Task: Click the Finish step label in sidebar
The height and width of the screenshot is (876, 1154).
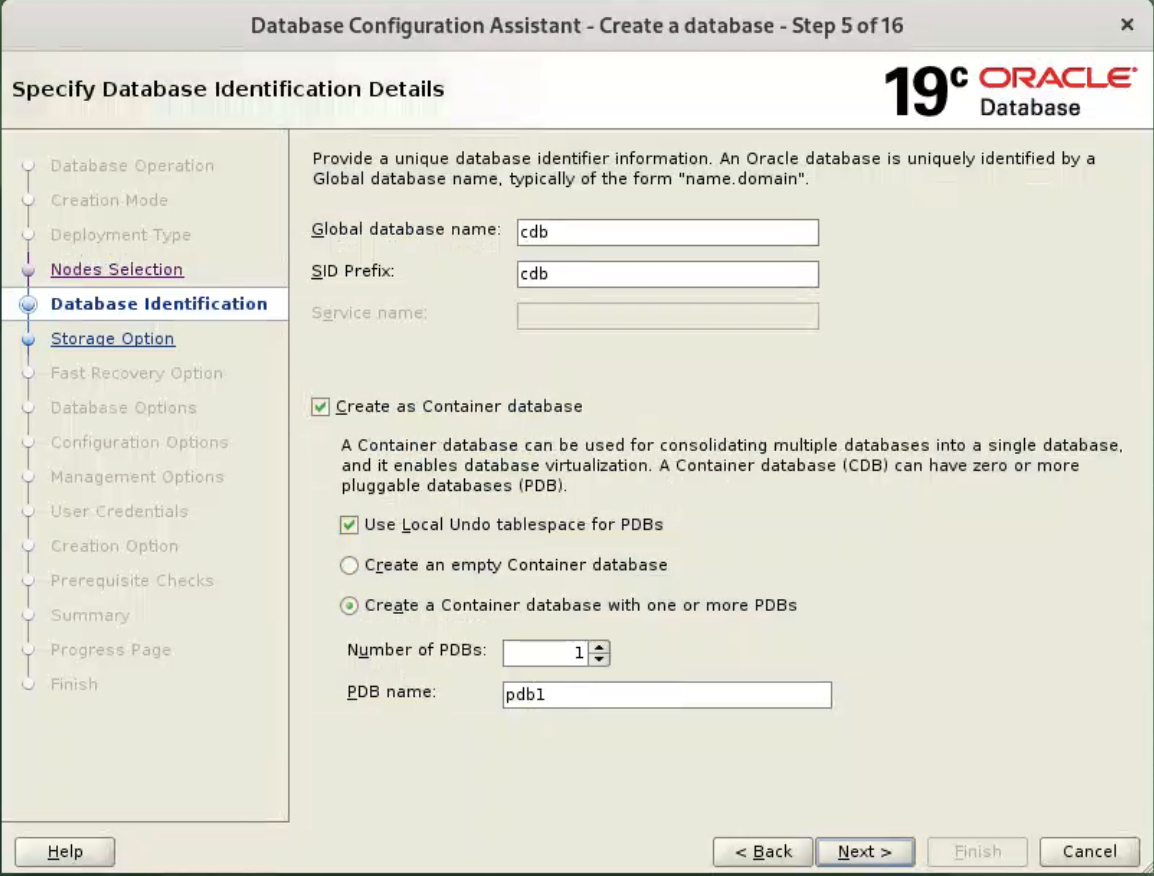Action: (x=74, y=685)
